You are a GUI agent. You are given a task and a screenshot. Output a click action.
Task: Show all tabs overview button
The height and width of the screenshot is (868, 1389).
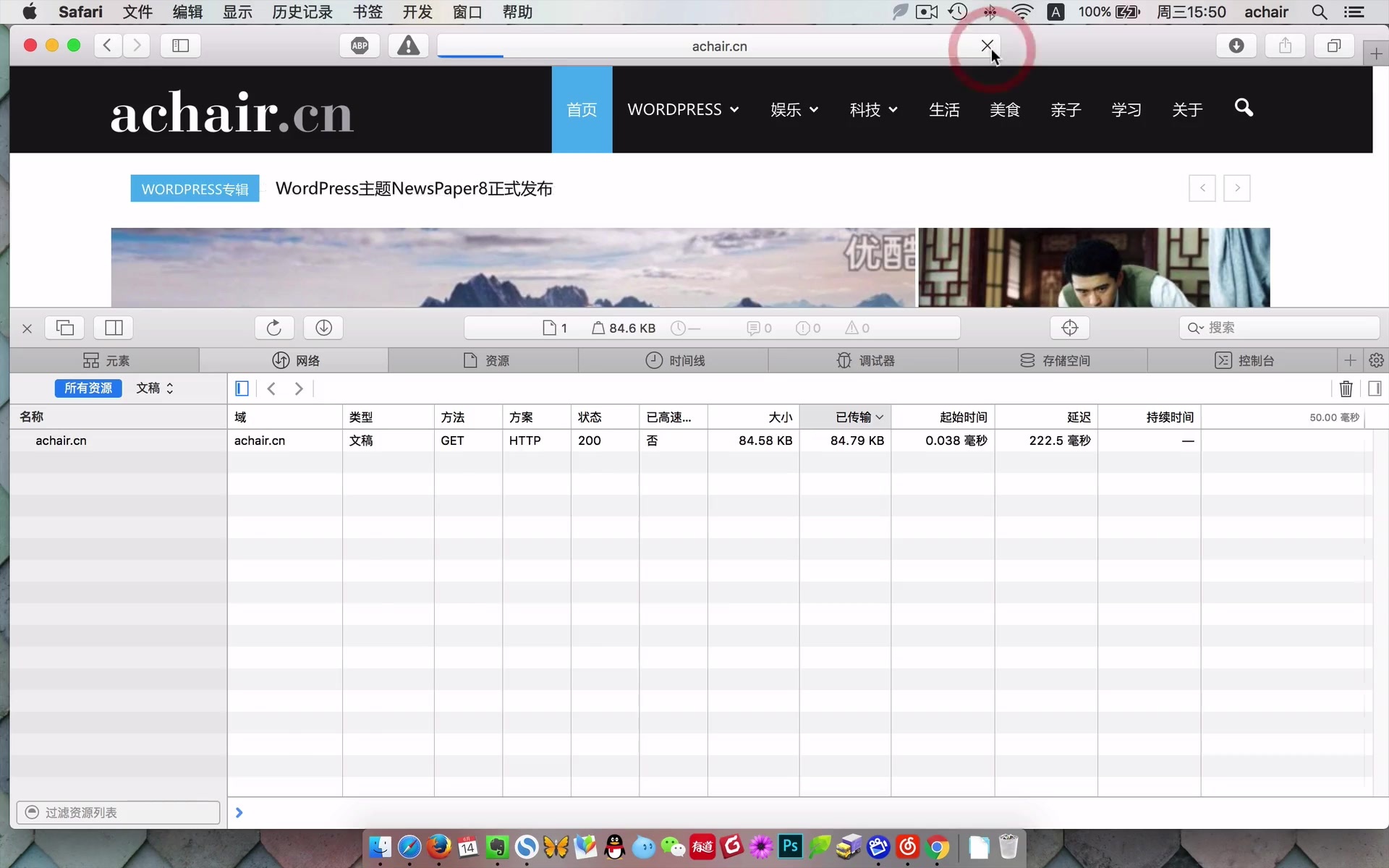(1334, 46)
